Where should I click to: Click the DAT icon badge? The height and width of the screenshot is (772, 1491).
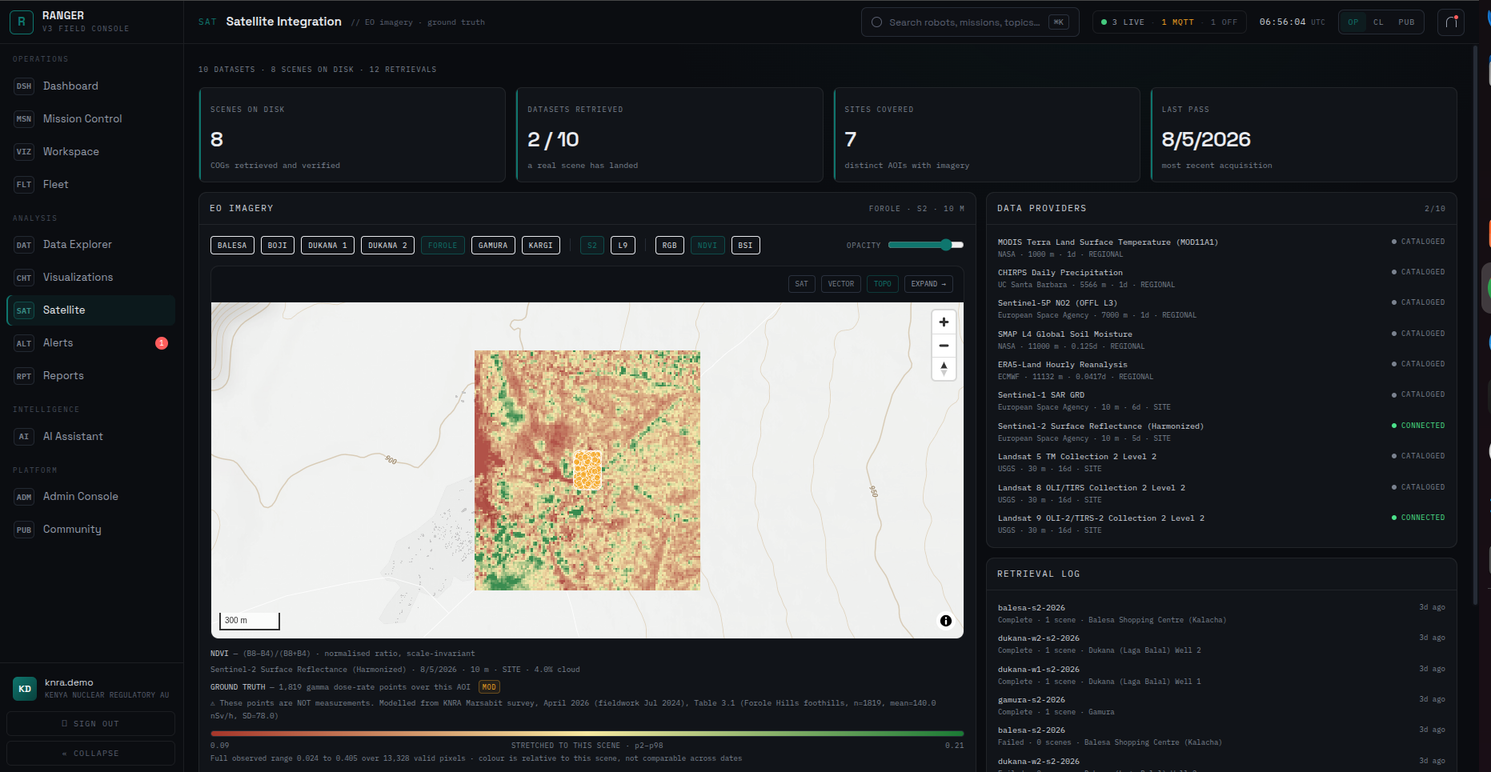[24, 244]
